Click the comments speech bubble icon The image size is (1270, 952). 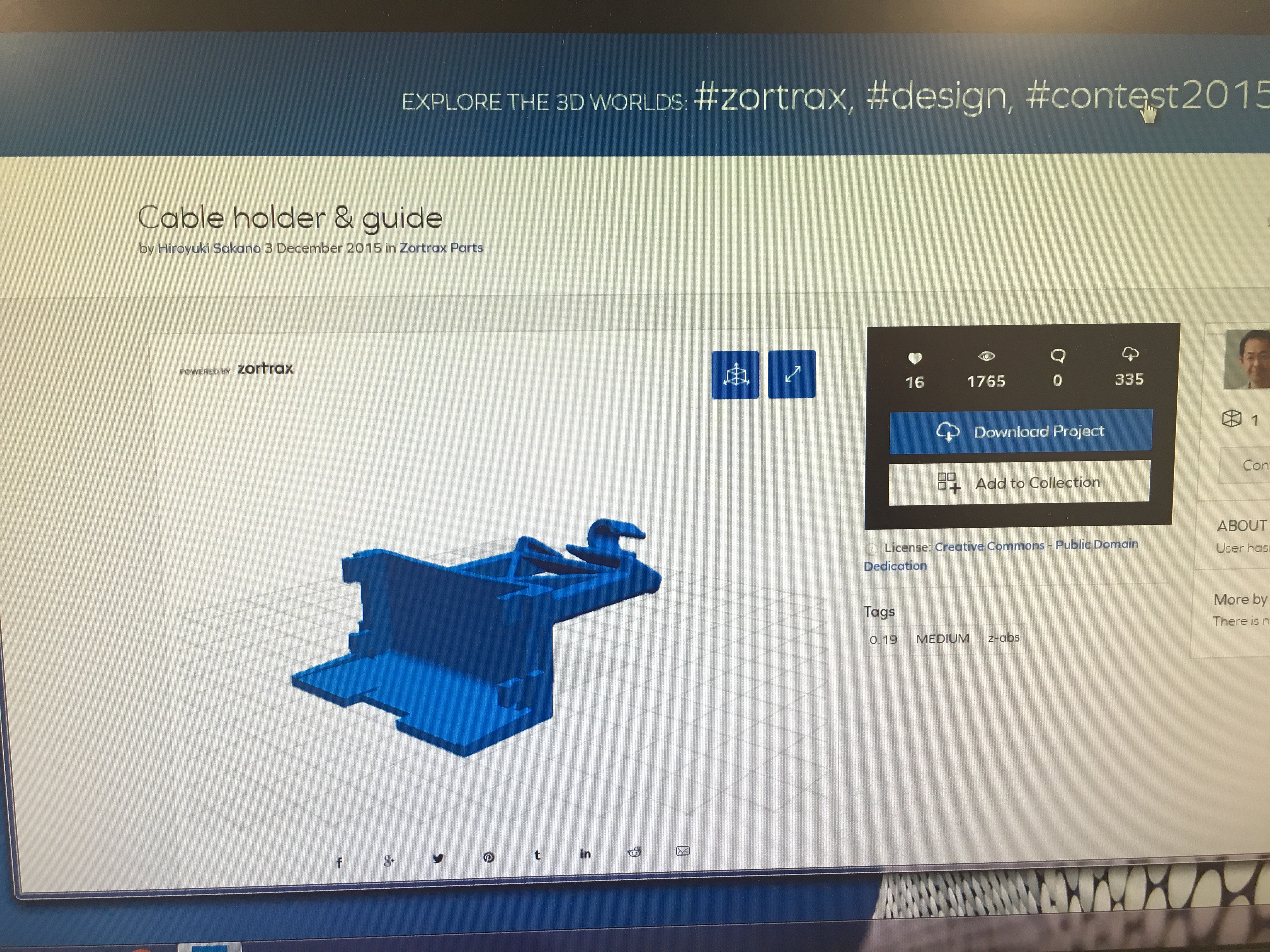tap(1058, 356)
